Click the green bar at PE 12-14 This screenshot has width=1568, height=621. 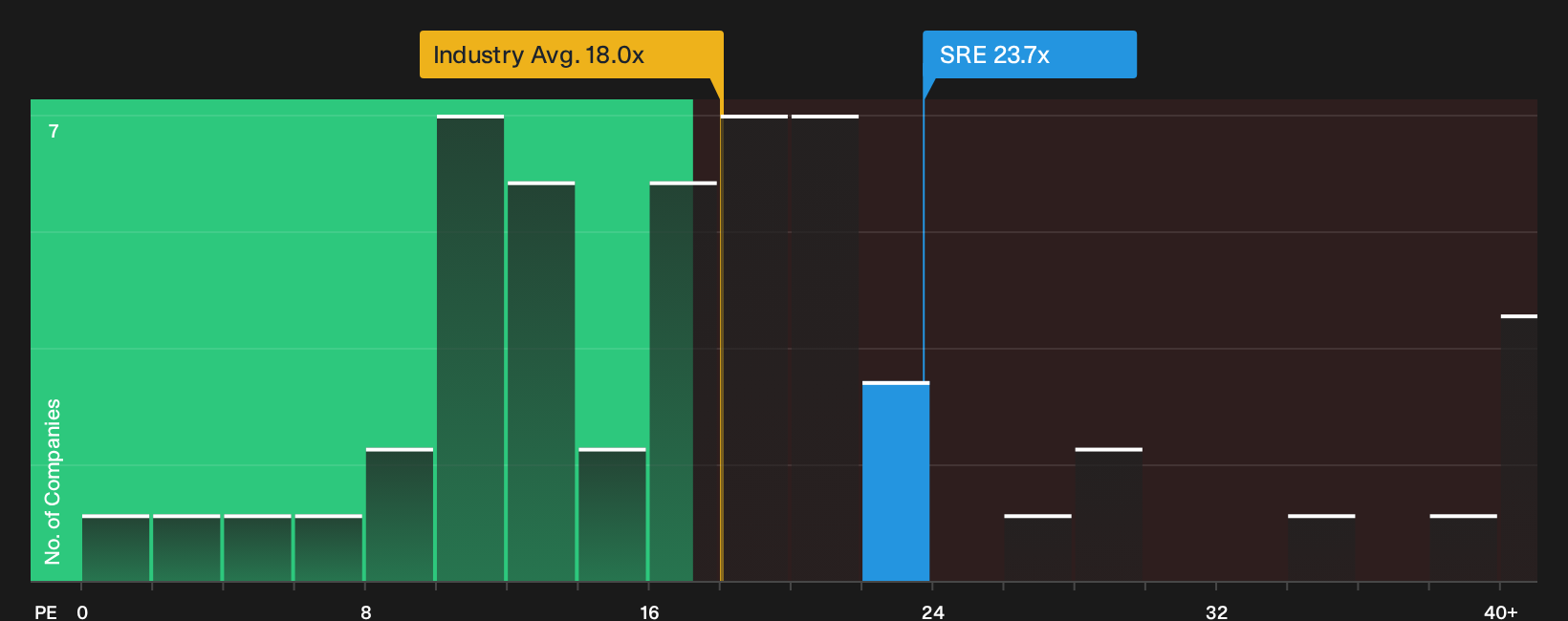tap(541, 381)
